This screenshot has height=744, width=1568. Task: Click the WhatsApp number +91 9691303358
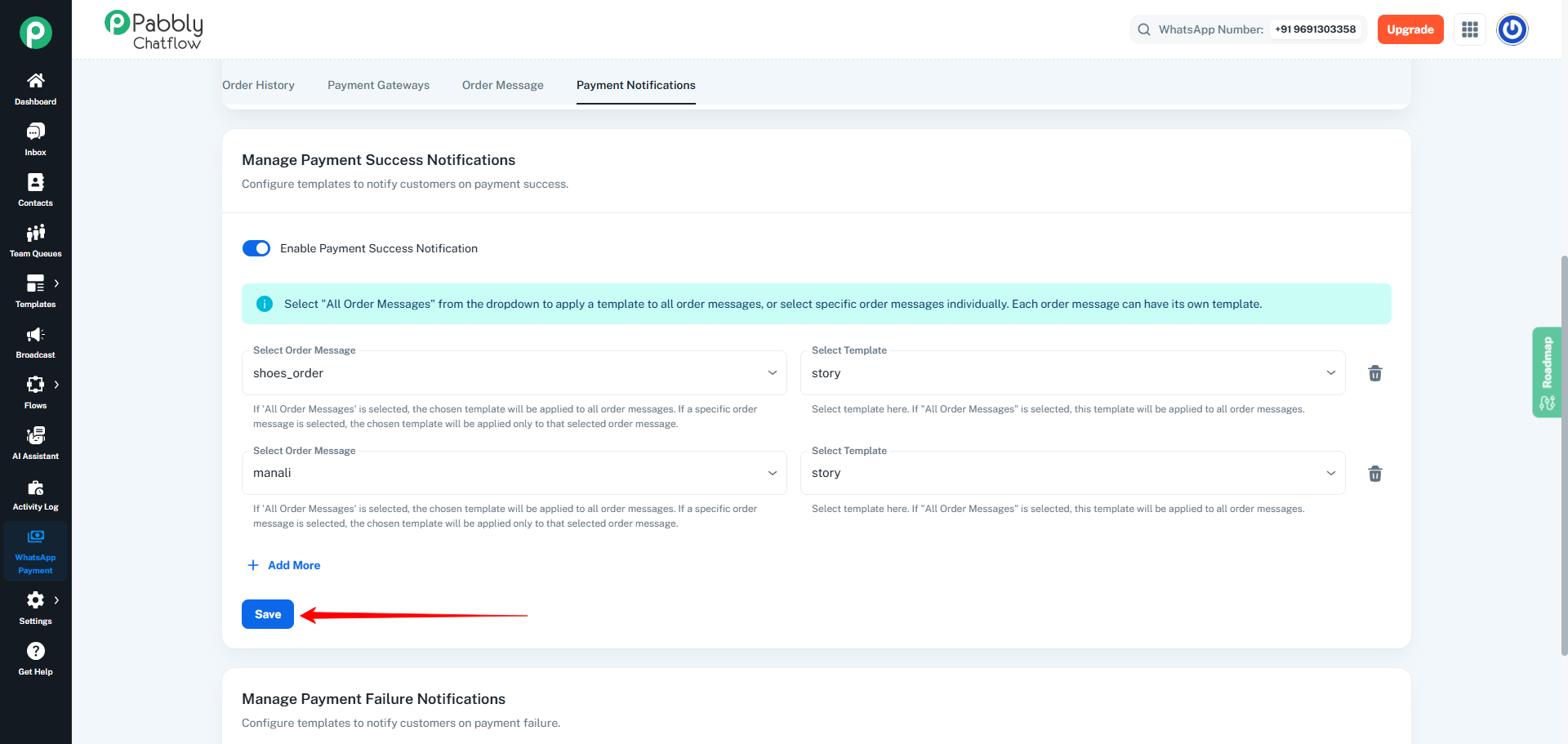click(1315, 29)
